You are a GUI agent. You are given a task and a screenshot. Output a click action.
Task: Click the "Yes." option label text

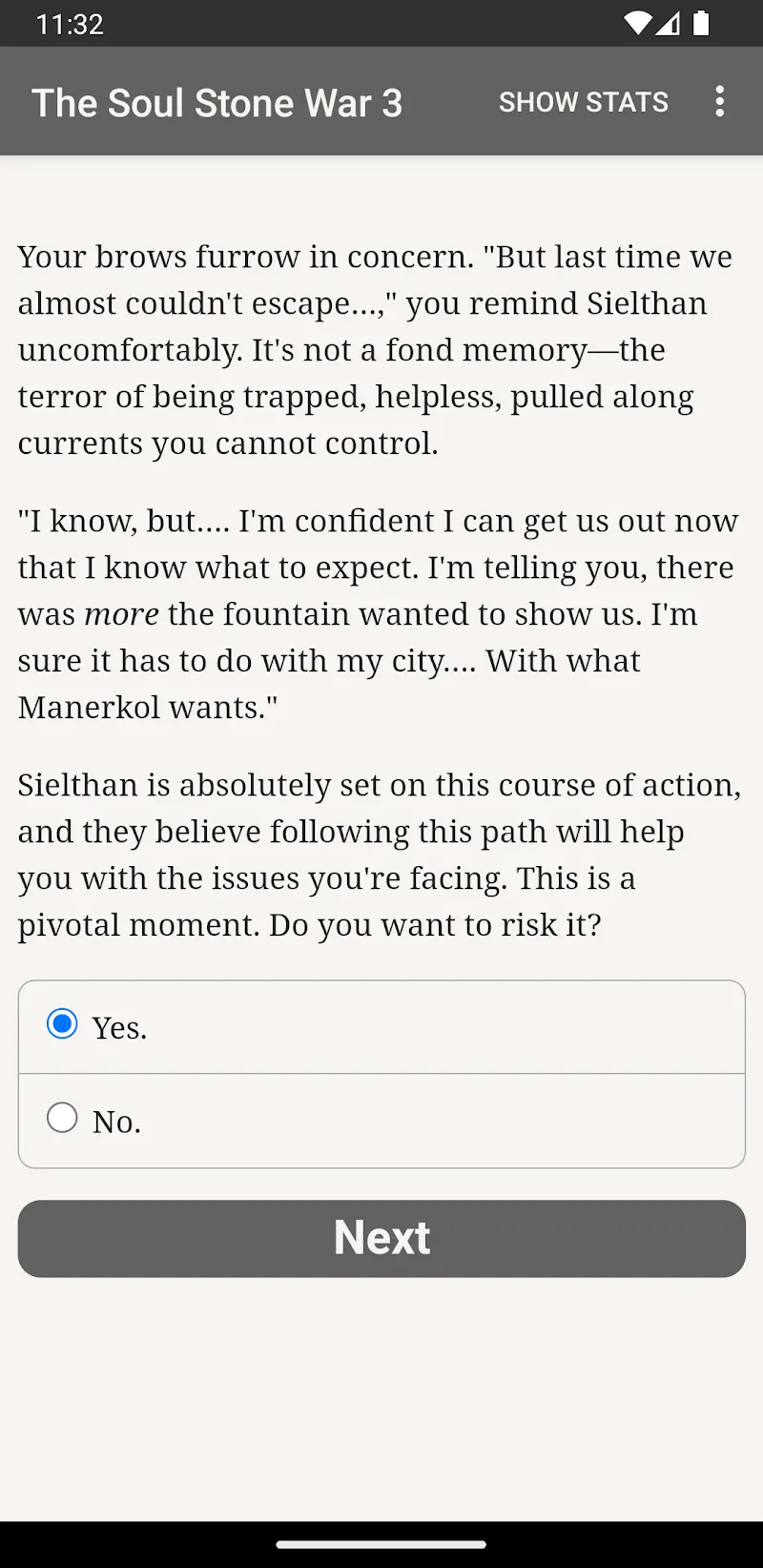[x=120, y=1028]
